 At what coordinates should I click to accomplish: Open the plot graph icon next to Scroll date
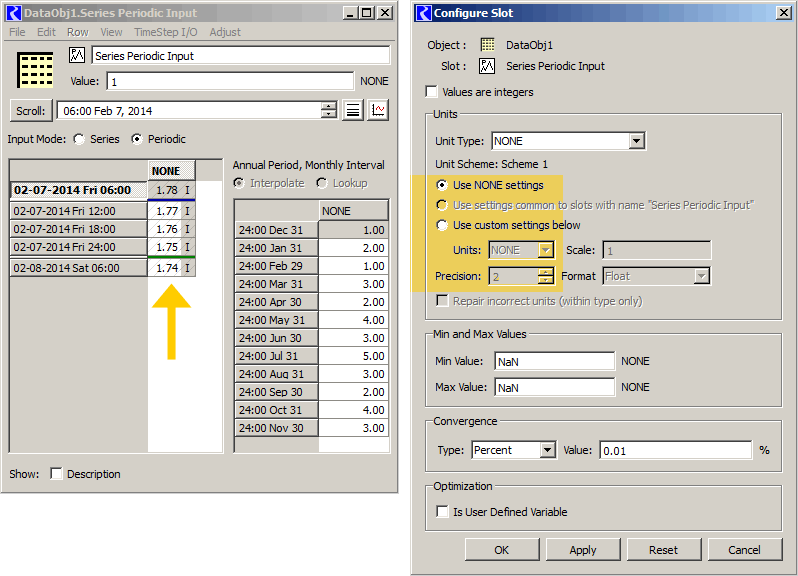click(x=378, y=110)
